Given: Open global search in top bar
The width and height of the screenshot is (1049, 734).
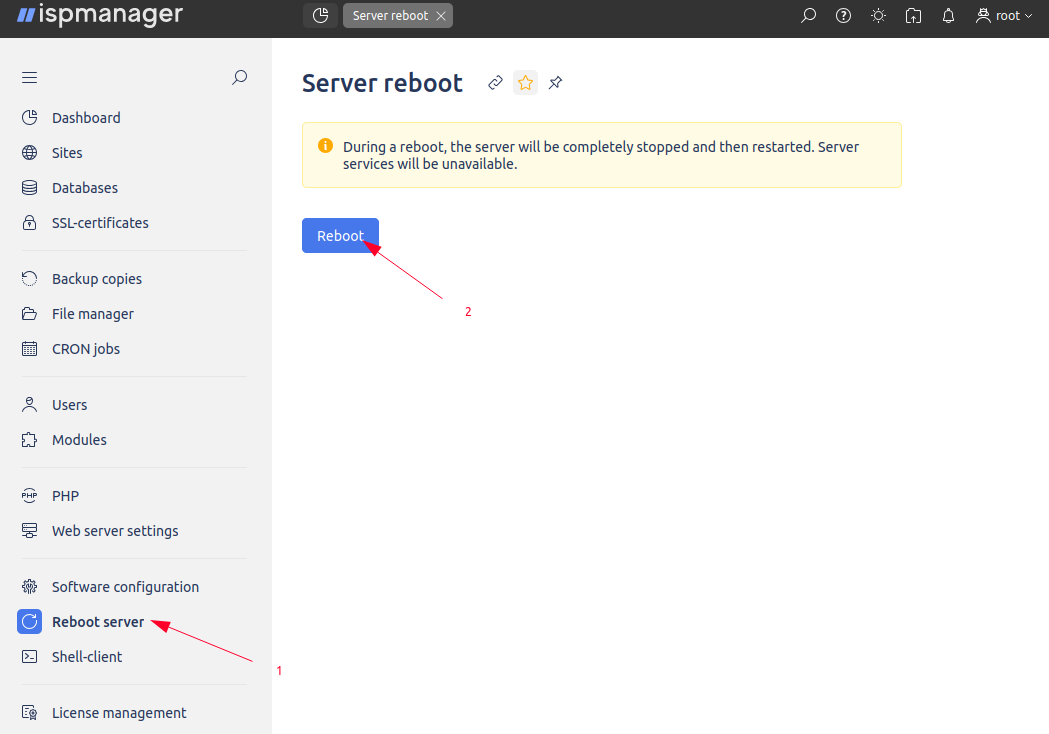Looking at the screenshot, I should (809, 16).
